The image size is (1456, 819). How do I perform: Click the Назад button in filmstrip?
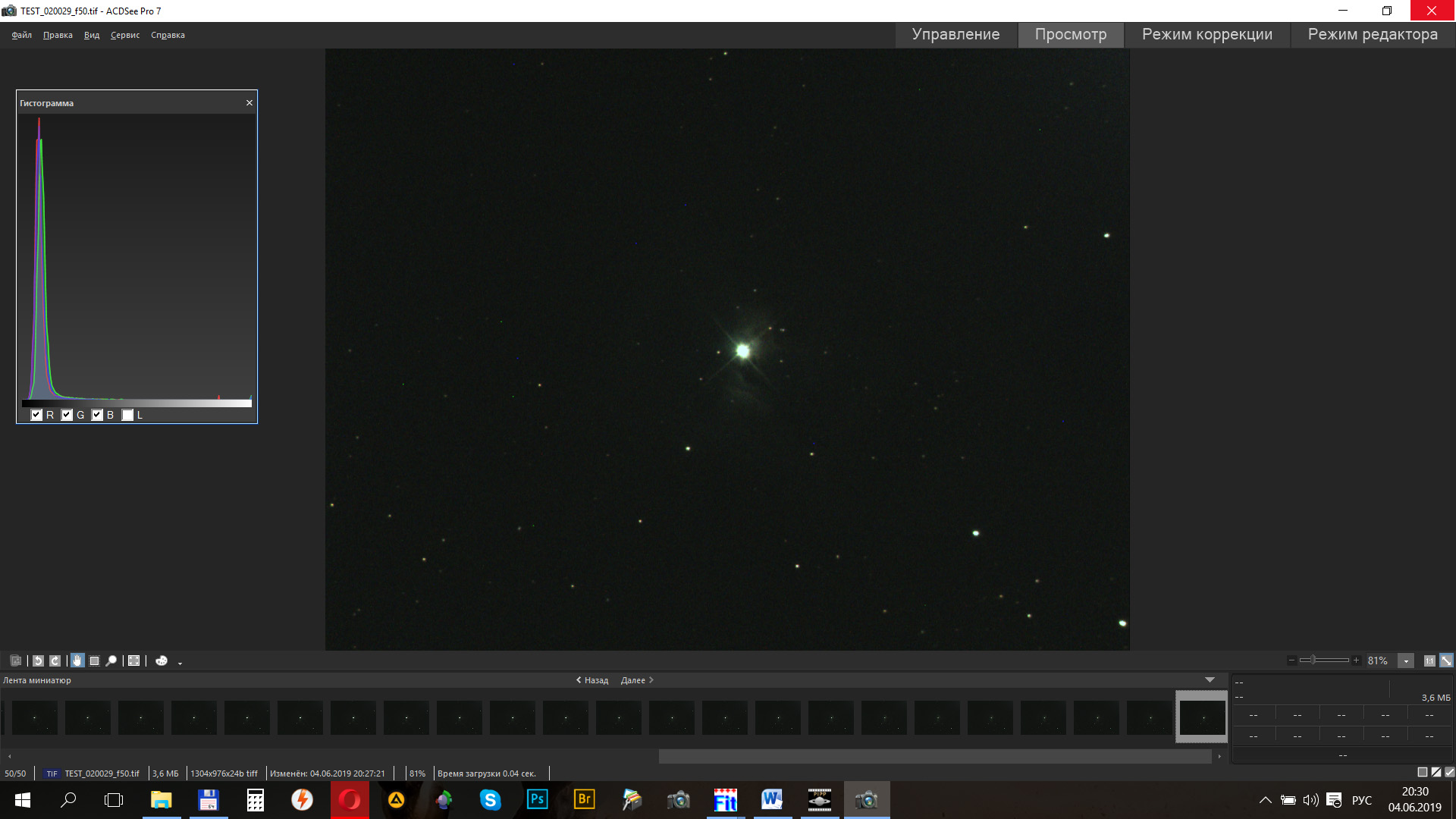click(592, 680)
